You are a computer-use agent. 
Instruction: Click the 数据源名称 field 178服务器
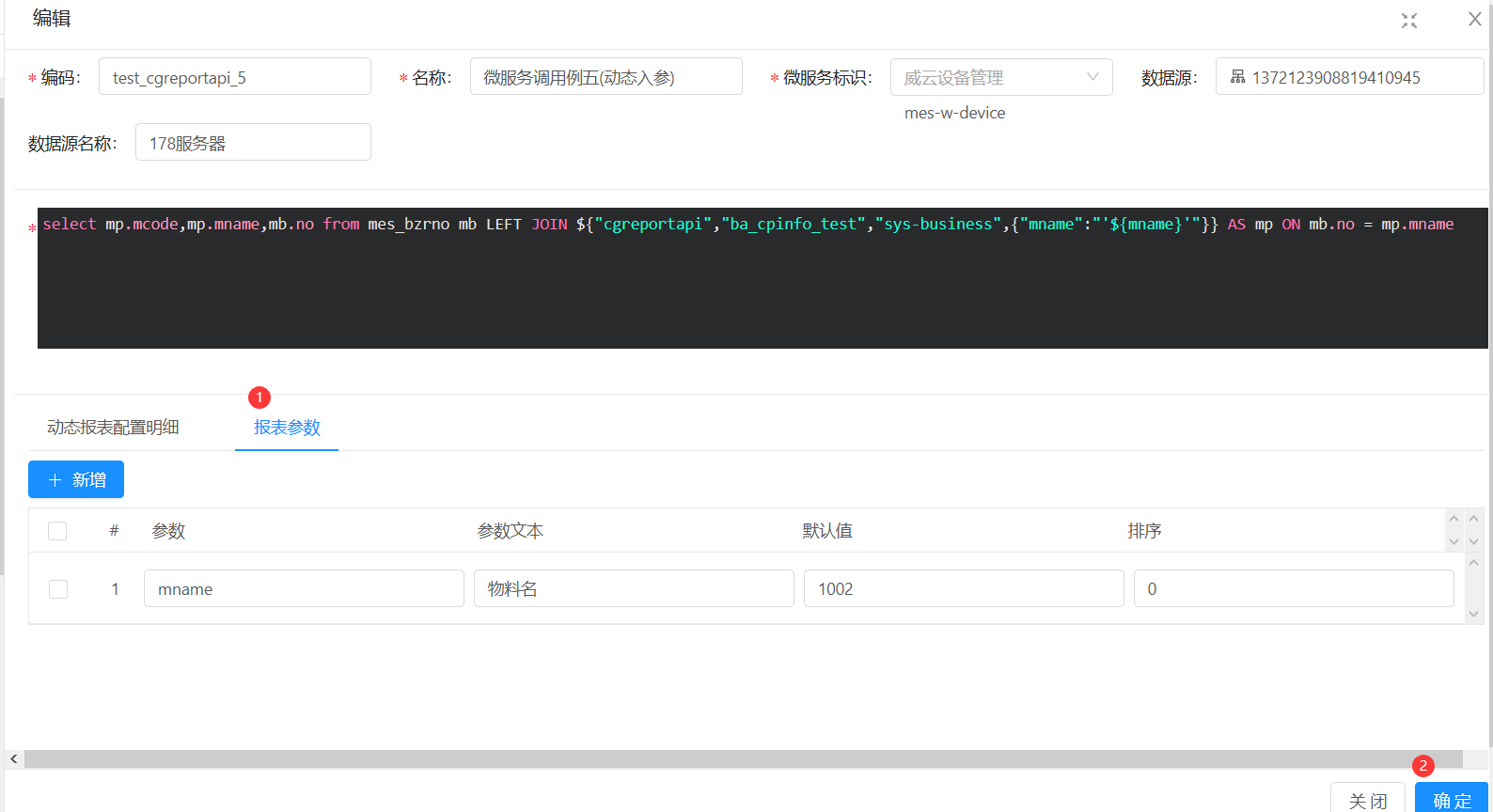pyautogui.click(x=253, y=143)
